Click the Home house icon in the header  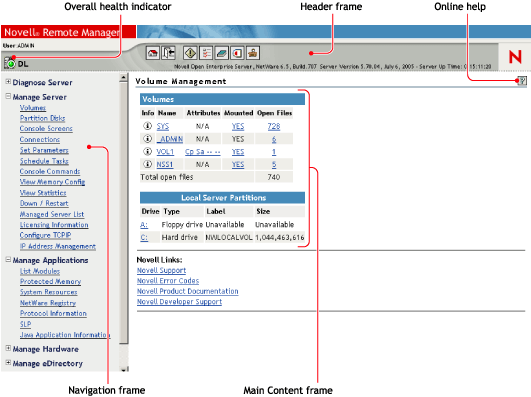(153, 53)
